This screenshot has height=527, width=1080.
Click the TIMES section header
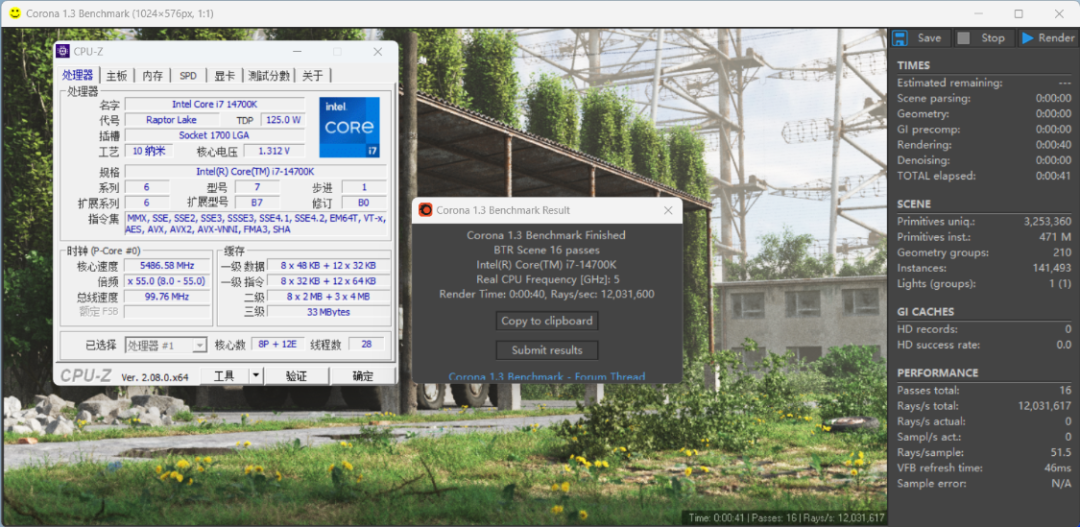pos(913,65)
